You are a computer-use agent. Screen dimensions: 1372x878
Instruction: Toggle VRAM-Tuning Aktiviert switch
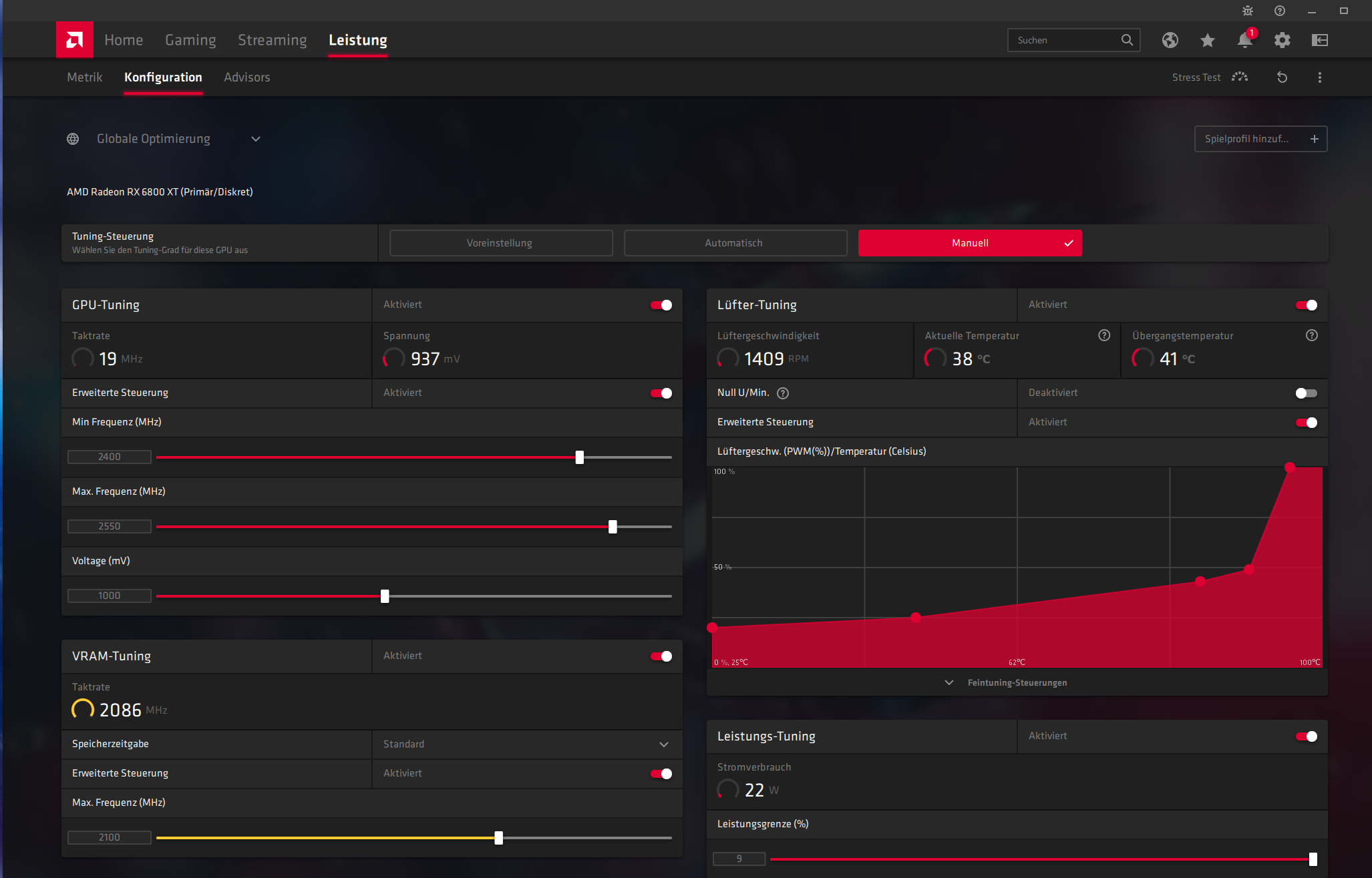[x=661, y=656]
